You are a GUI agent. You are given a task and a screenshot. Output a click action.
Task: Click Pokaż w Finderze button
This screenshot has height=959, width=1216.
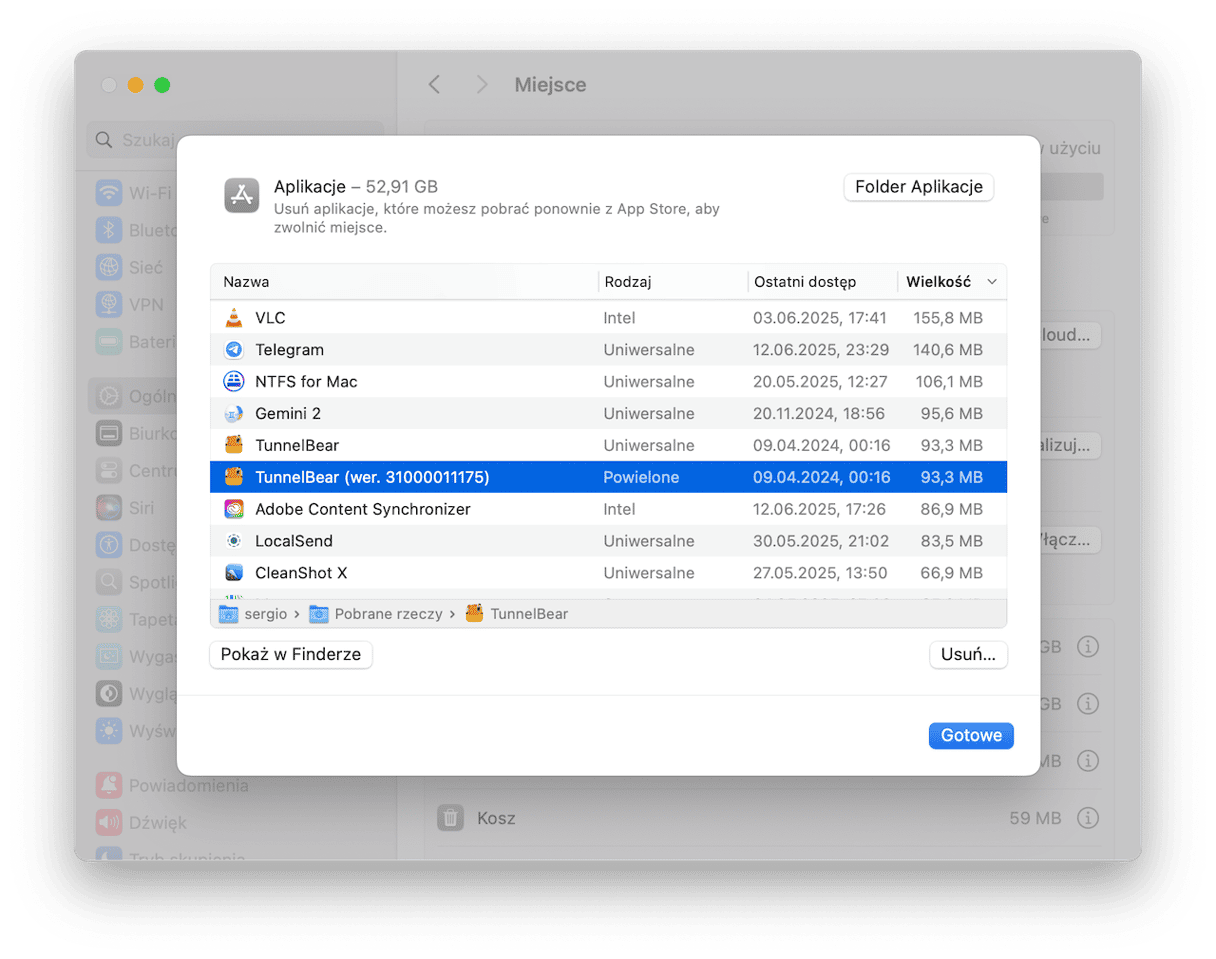click(x=291, y=655)
